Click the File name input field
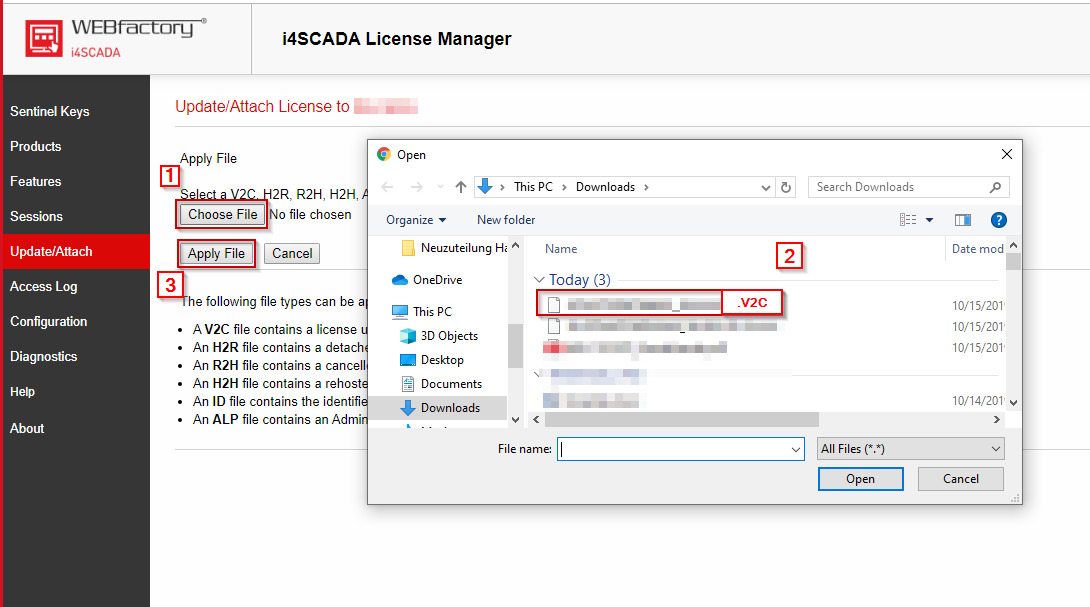Viewport: 1090px width, 607px height. [x=674, y=449]
